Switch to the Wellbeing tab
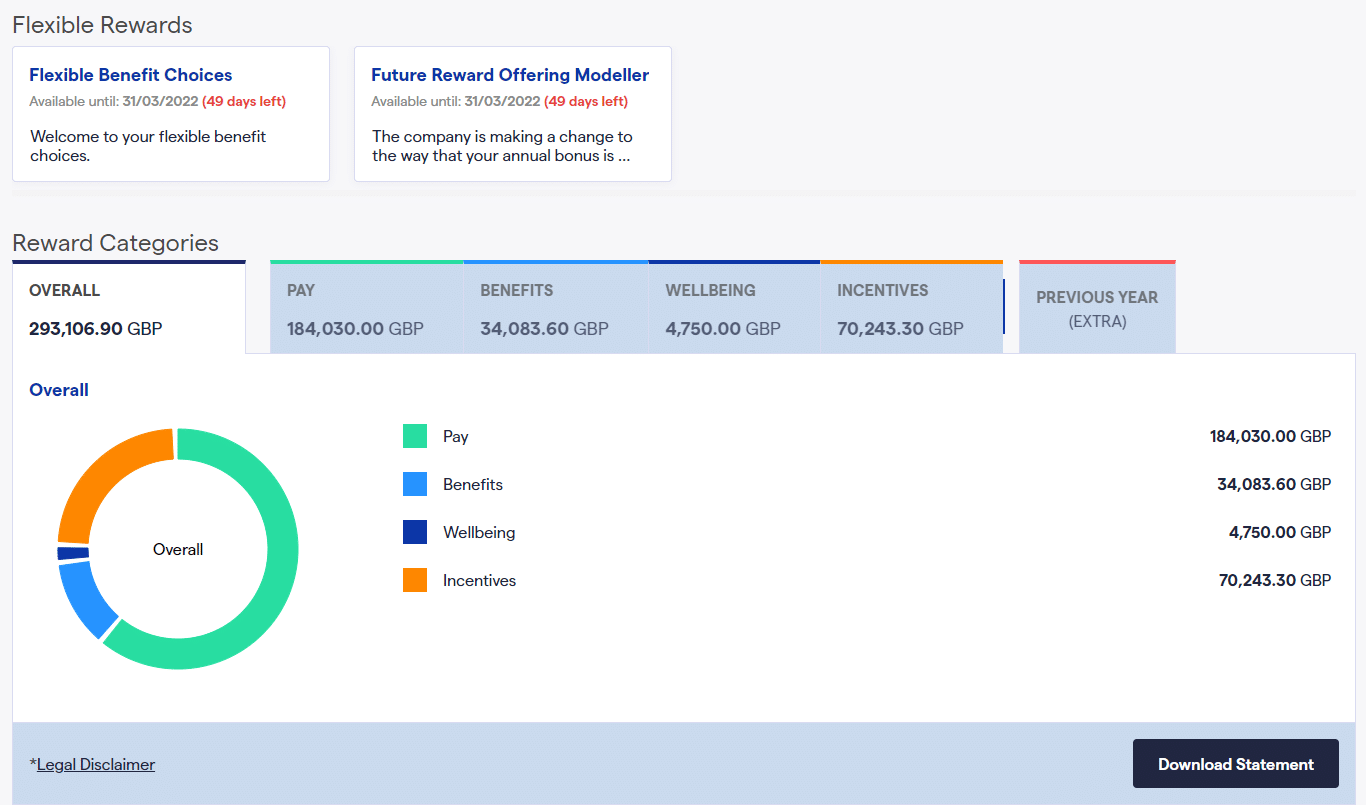Screen dimensions: 1366x805 click(x=735, y=308)
